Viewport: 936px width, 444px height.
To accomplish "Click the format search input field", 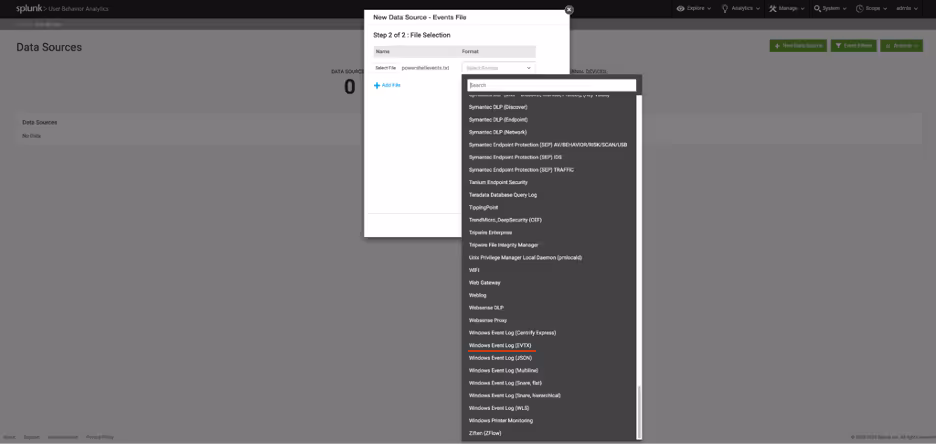I will click(551, 85).
